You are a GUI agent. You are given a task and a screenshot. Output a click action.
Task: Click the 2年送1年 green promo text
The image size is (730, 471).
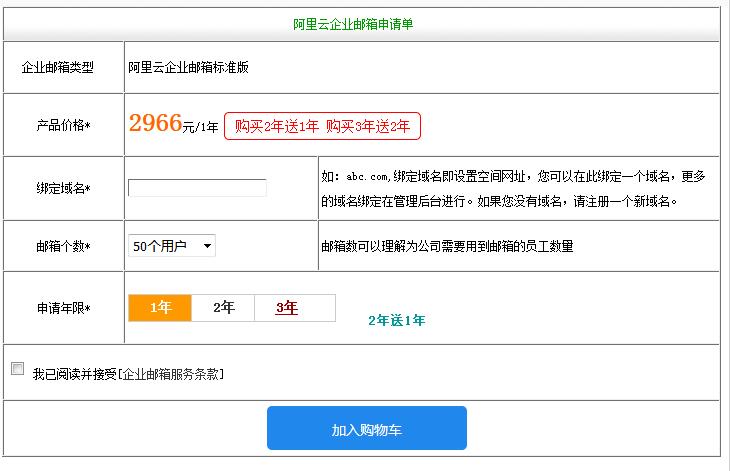click(397, 320)
